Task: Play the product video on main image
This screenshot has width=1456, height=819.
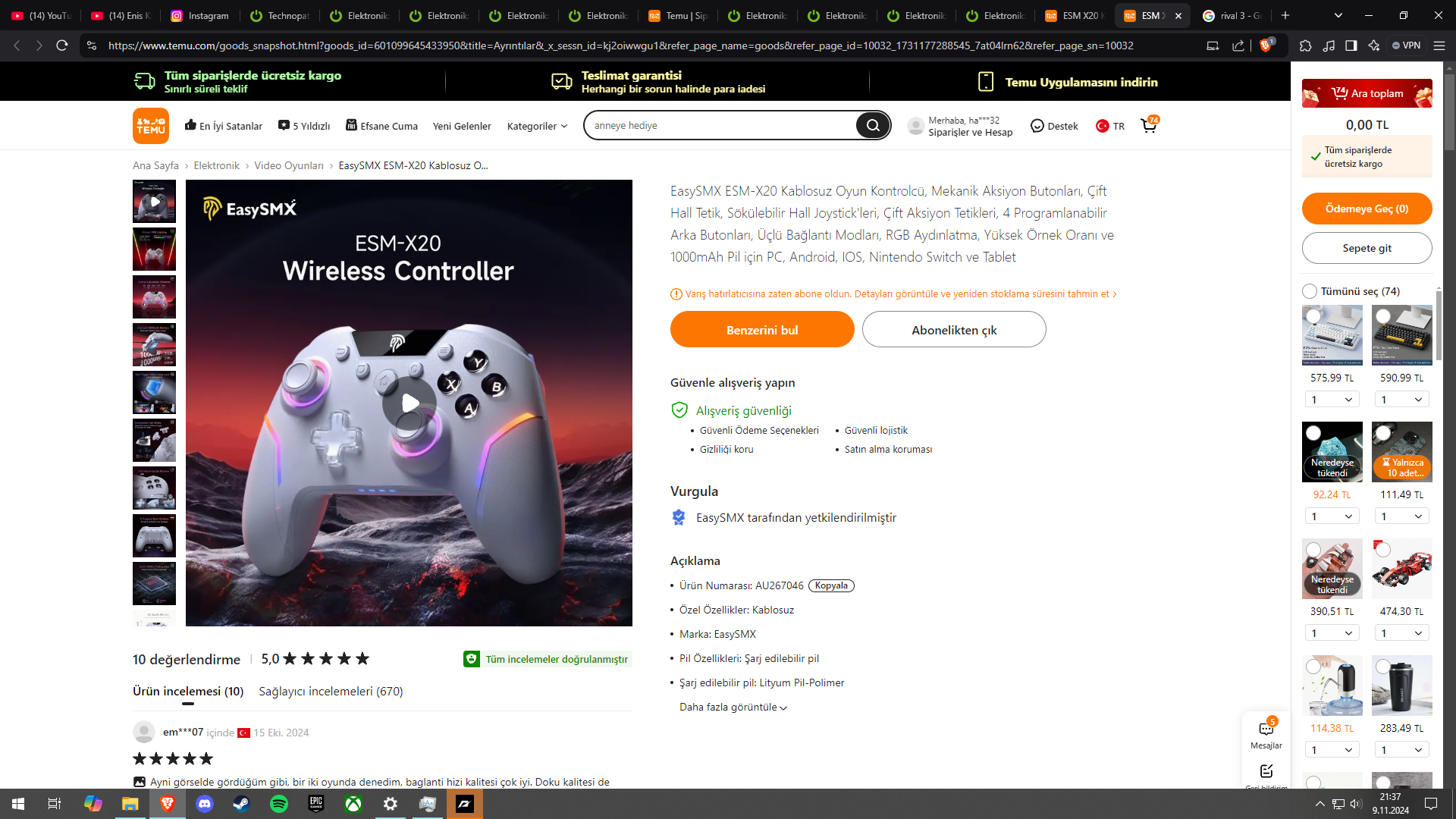Action: pyautogui.click(x=409, y=403)
